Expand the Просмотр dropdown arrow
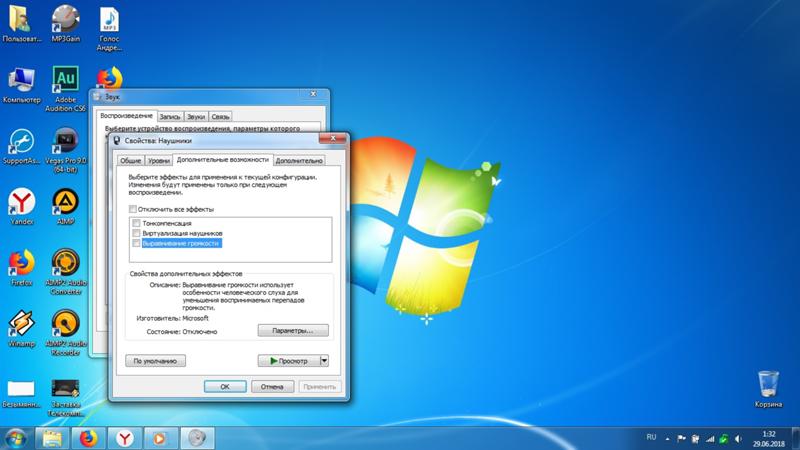The height and width of the screenshot is (450, 800). [324, 361]
